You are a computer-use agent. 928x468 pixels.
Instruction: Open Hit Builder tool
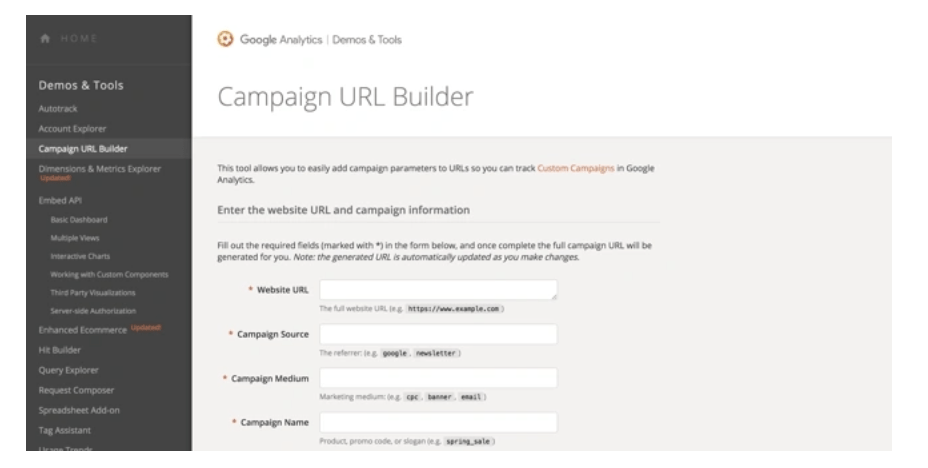60,350
